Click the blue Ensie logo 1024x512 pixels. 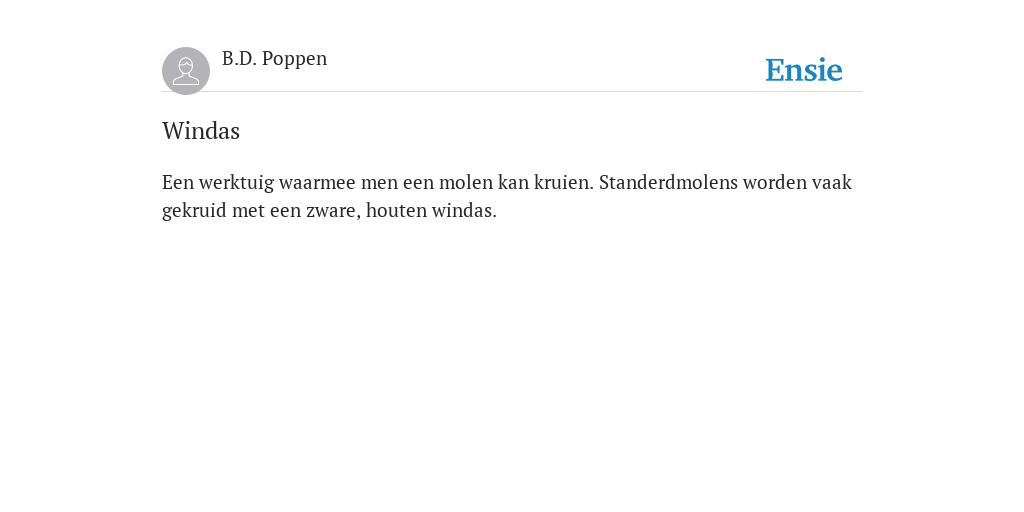(804, 70)
